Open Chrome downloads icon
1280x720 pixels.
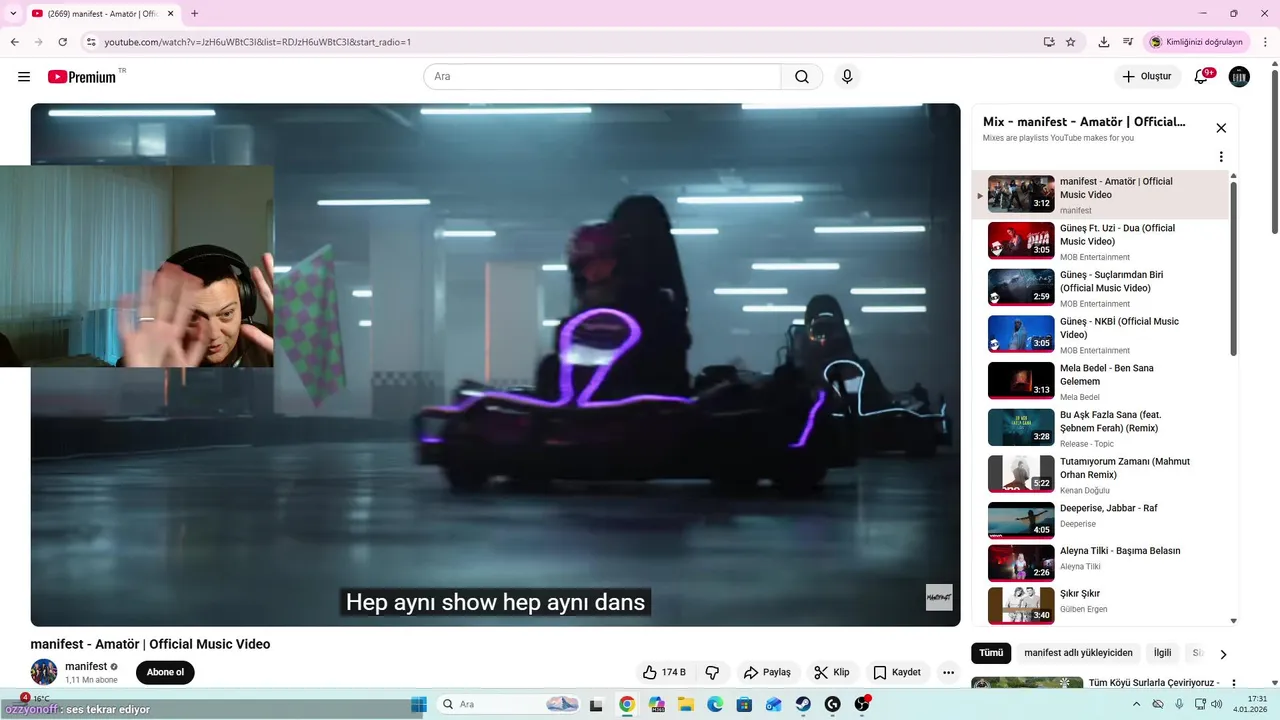(x=1104, y=42)
